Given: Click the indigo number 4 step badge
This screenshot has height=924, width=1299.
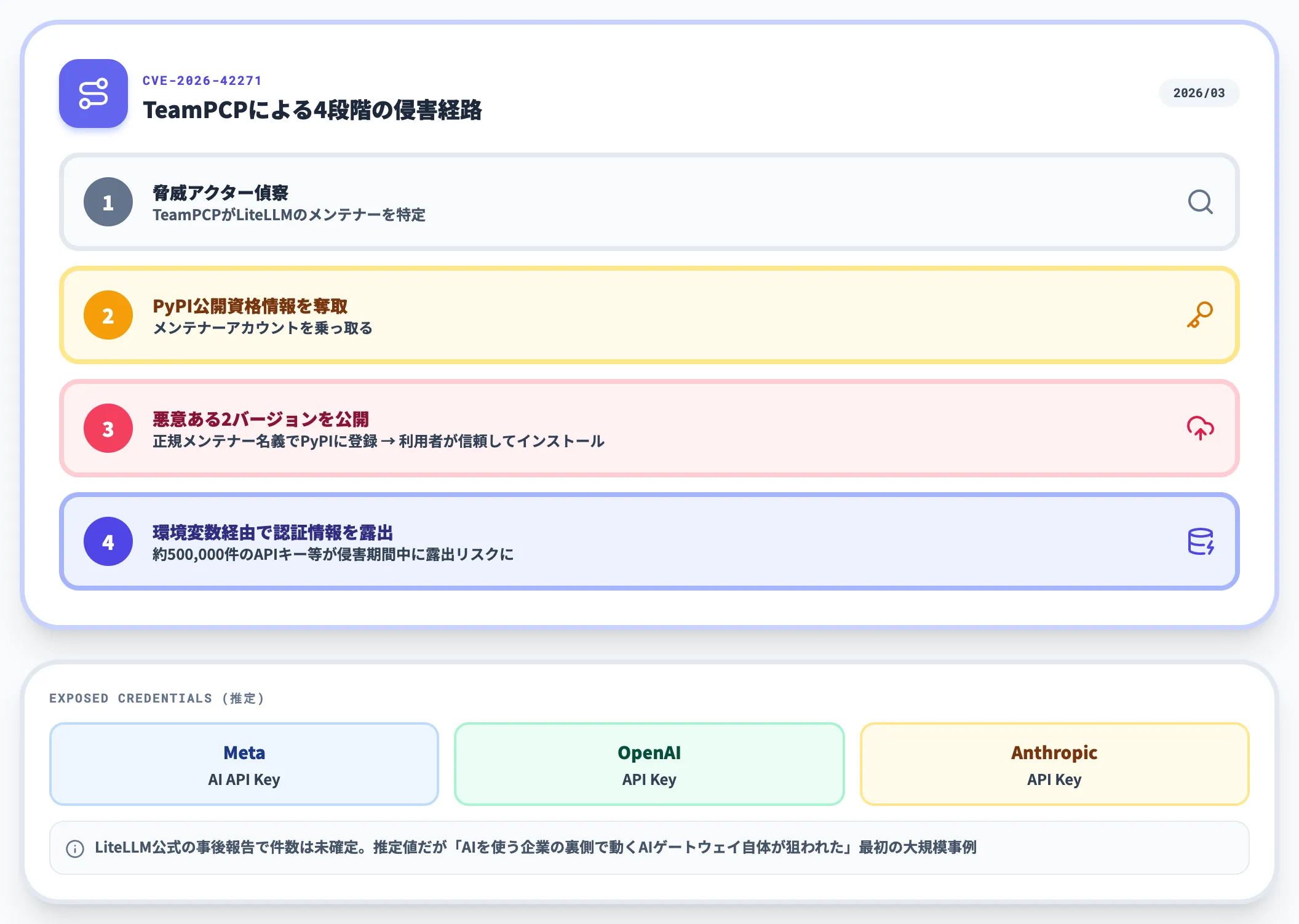Looking at the screenshot, I should coord(108,541).
